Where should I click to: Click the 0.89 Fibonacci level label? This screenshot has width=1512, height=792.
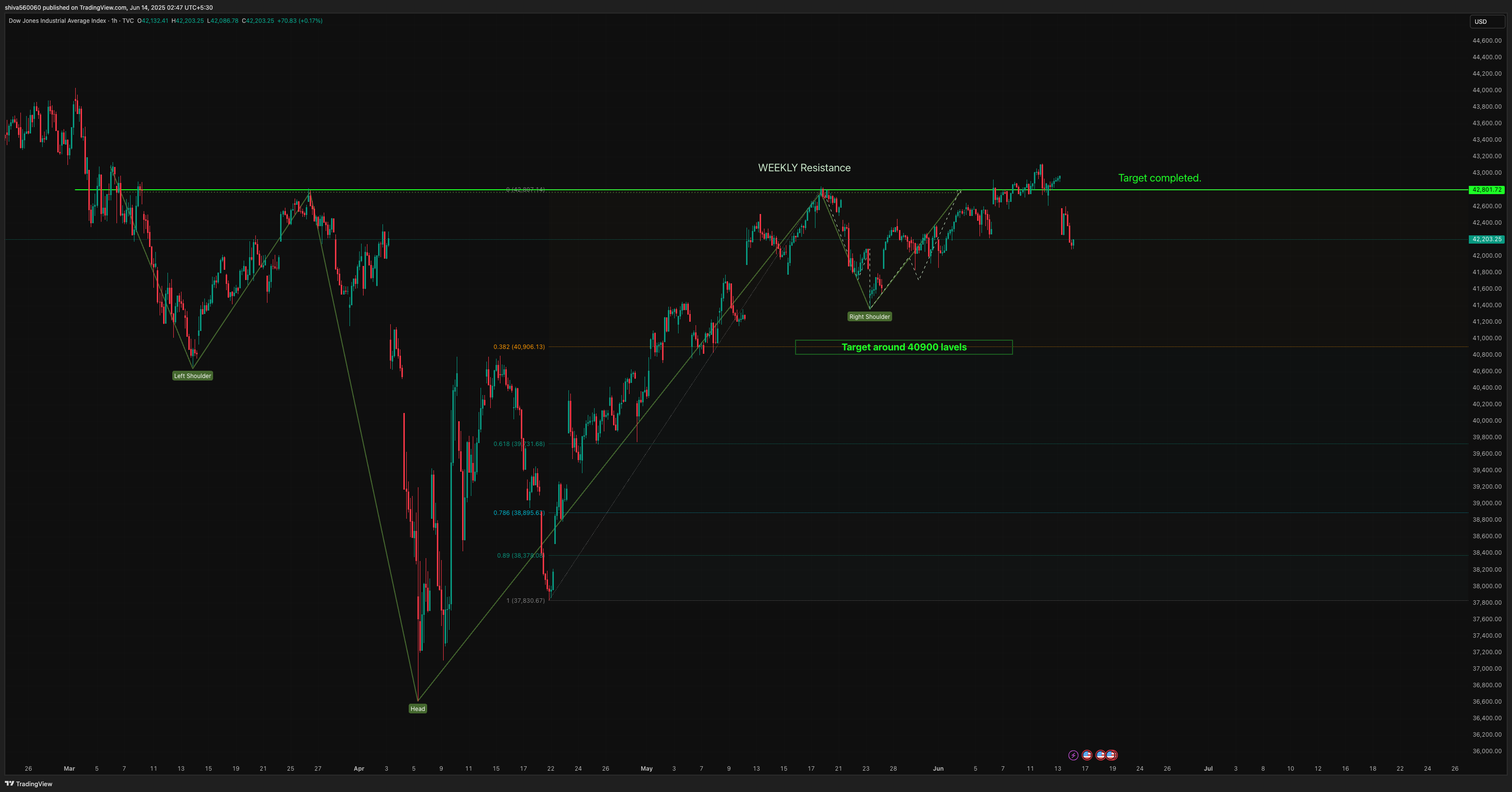(521, 556)
